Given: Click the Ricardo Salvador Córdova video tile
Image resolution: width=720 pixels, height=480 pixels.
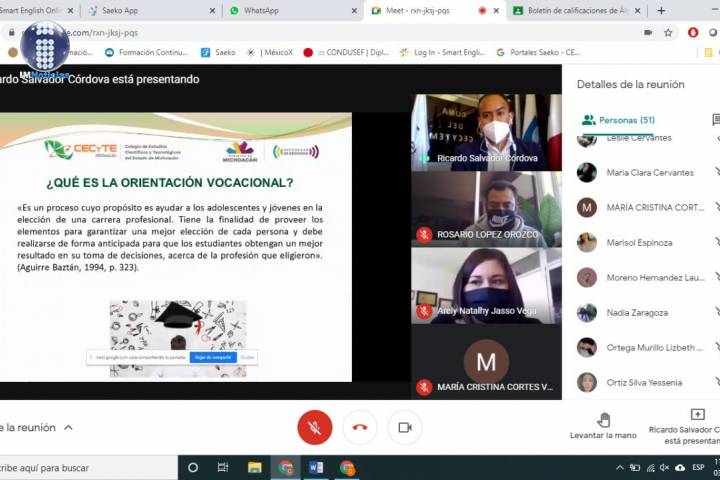Looking at the screenshot, I should coord(486,132).
